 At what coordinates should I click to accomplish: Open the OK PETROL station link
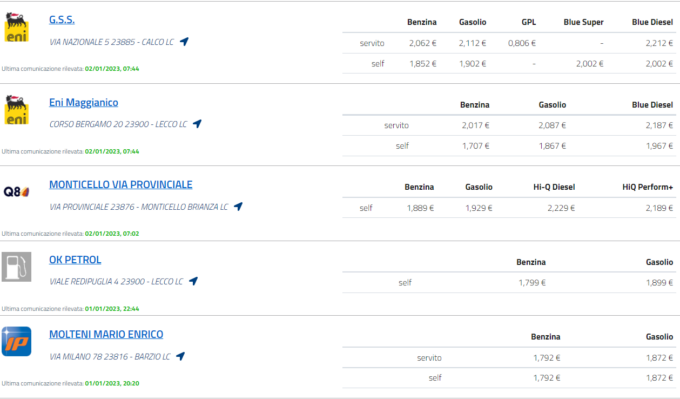[75, 260]
